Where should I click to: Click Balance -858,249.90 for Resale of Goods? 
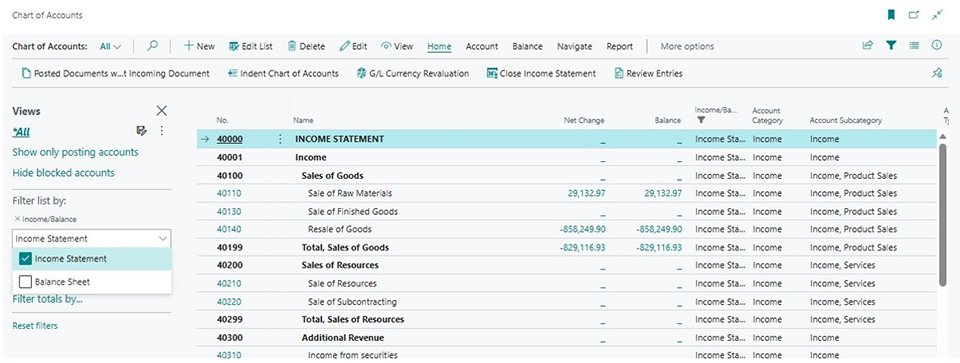pos(659,230)
